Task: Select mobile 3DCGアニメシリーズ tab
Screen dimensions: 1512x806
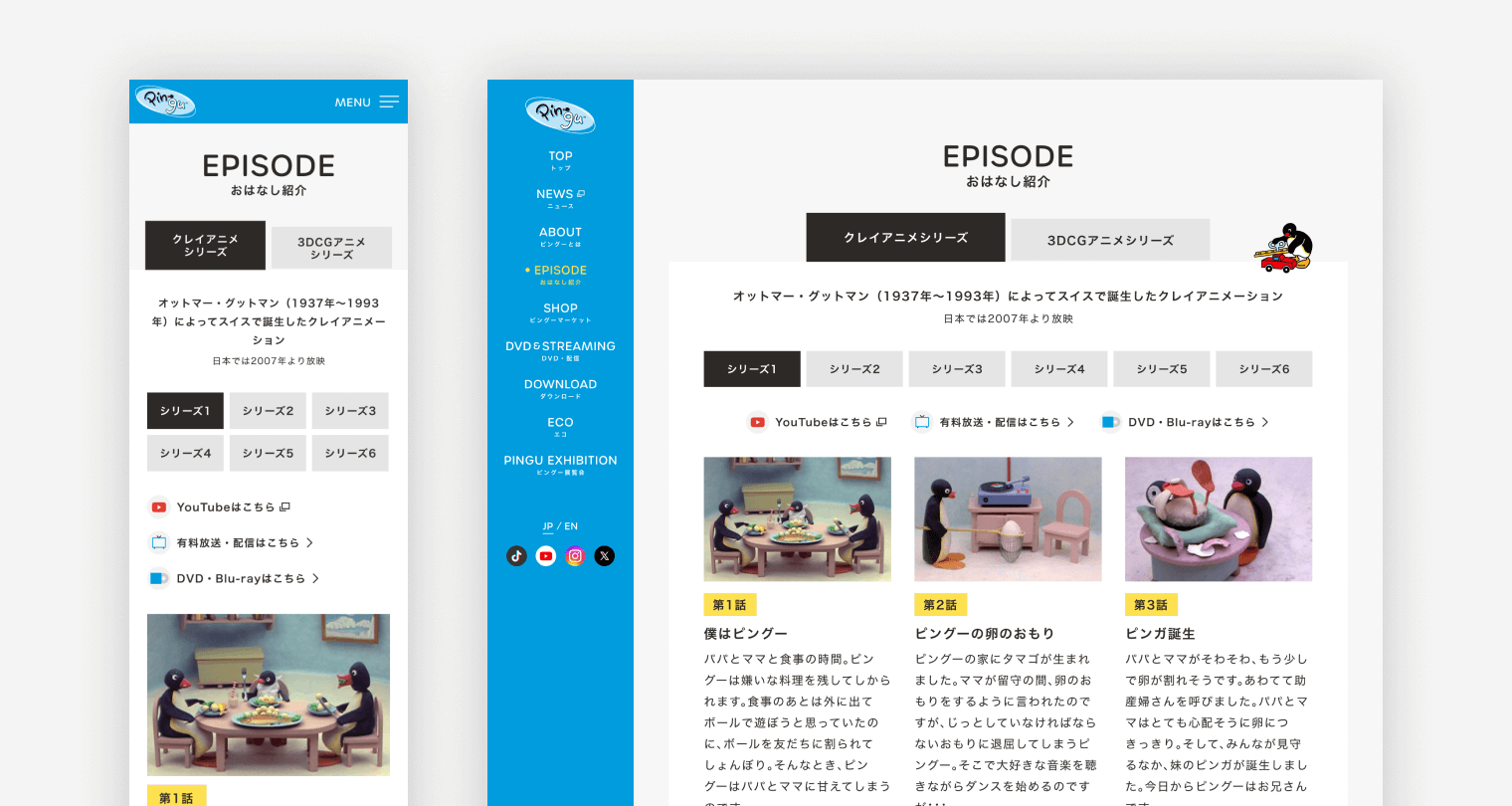Action: tap(331, 248)
